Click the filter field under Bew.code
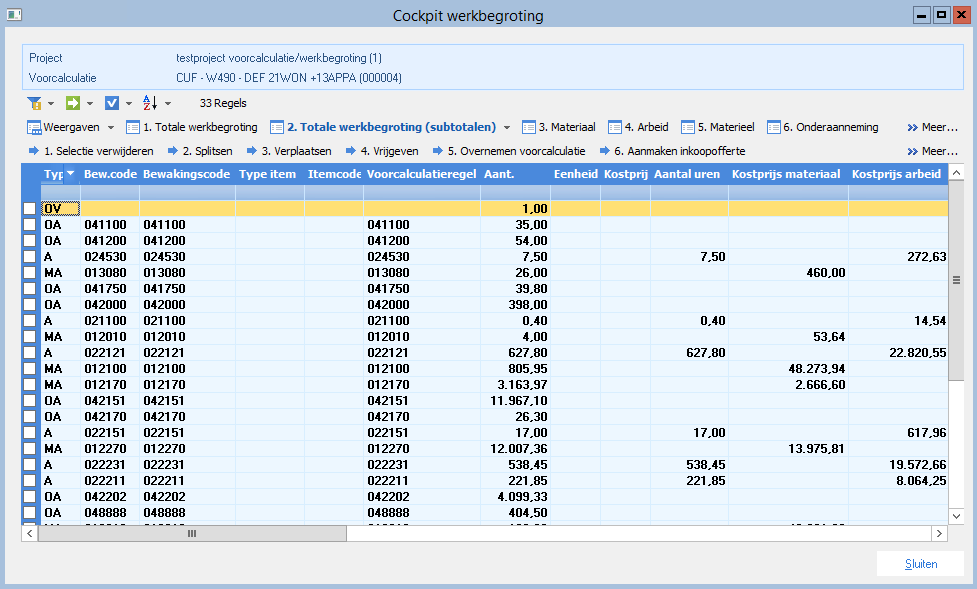The image size is (977, 589). point(110,193)
